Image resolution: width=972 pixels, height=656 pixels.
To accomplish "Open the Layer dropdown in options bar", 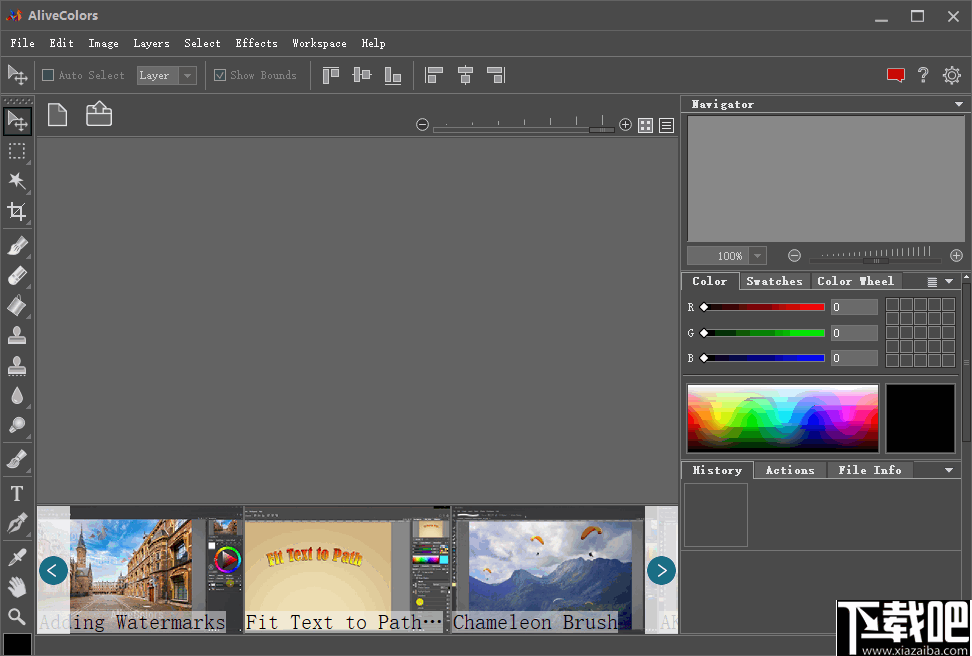I will click(188, 75).
